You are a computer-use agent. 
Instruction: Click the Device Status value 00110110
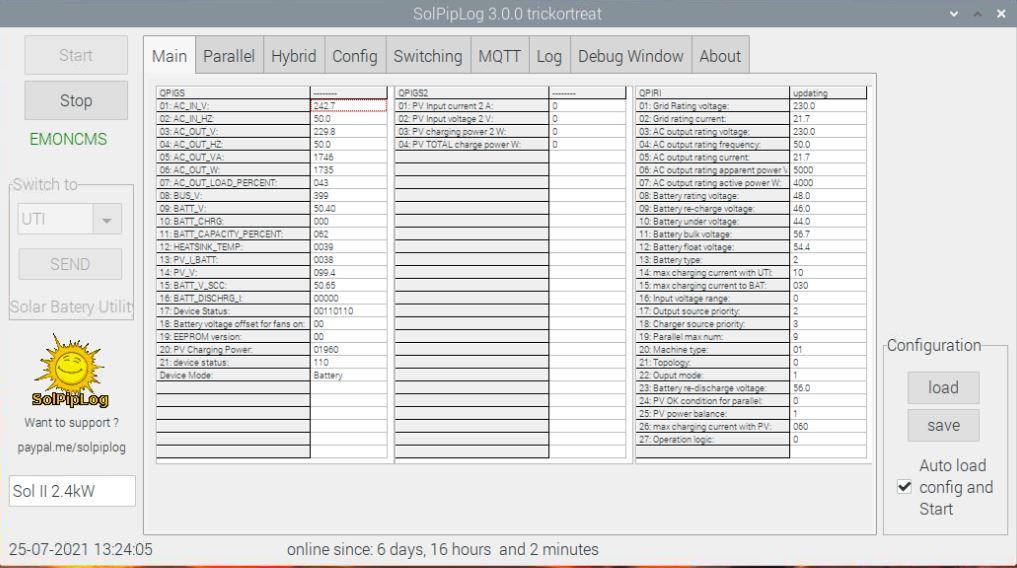[x=349, y=311]
